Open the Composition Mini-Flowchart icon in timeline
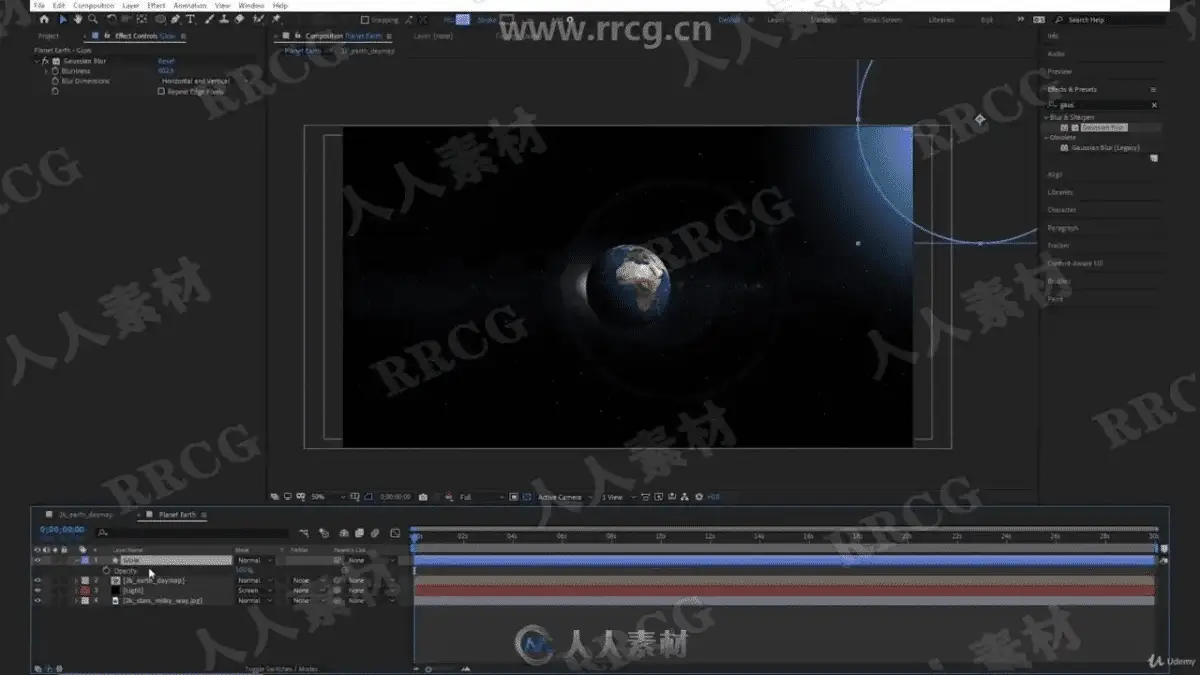1200x675 pixels. 304,533
